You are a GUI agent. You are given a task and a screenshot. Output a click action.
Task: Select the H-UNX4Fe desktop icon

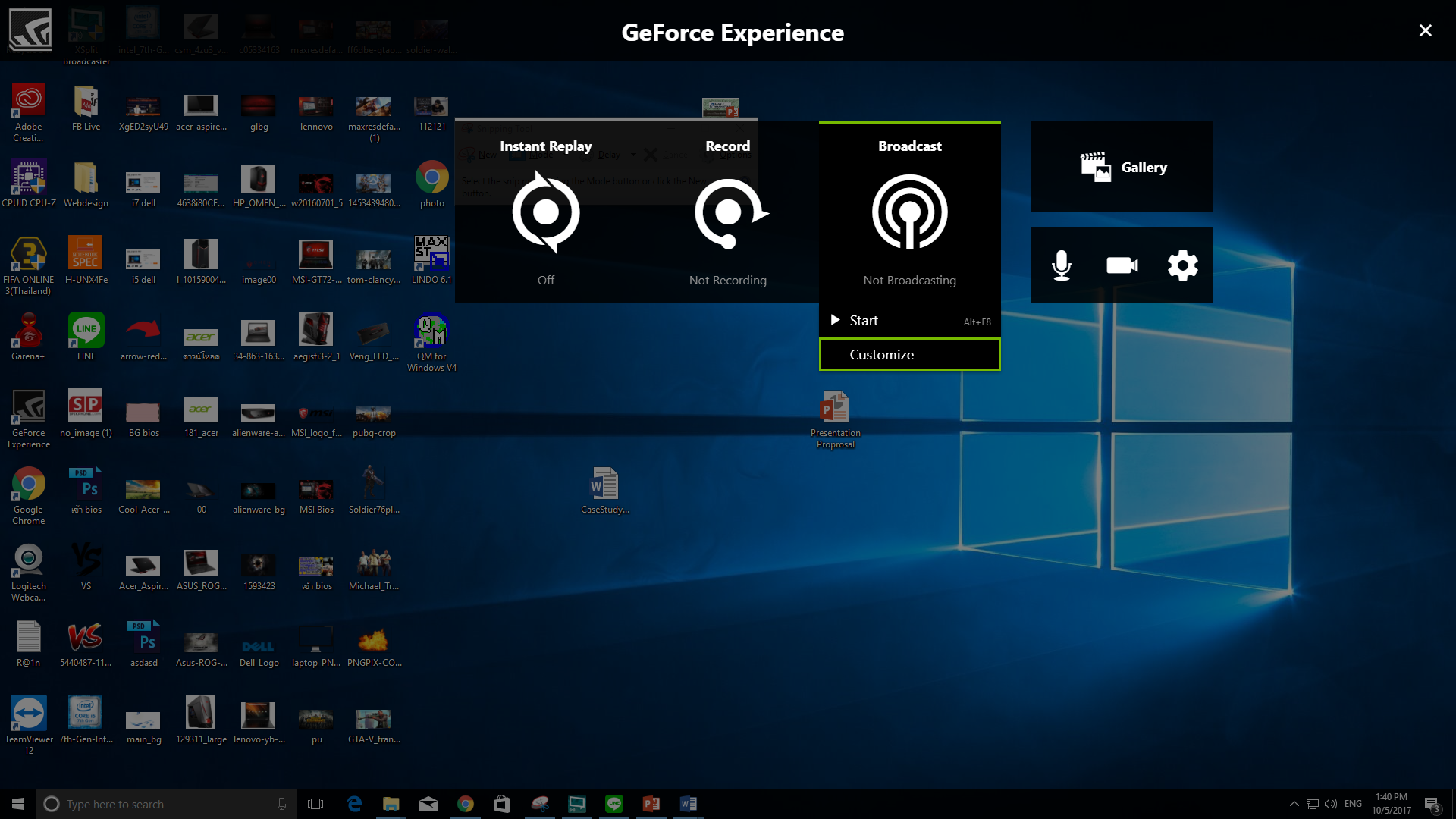[86, 261]
